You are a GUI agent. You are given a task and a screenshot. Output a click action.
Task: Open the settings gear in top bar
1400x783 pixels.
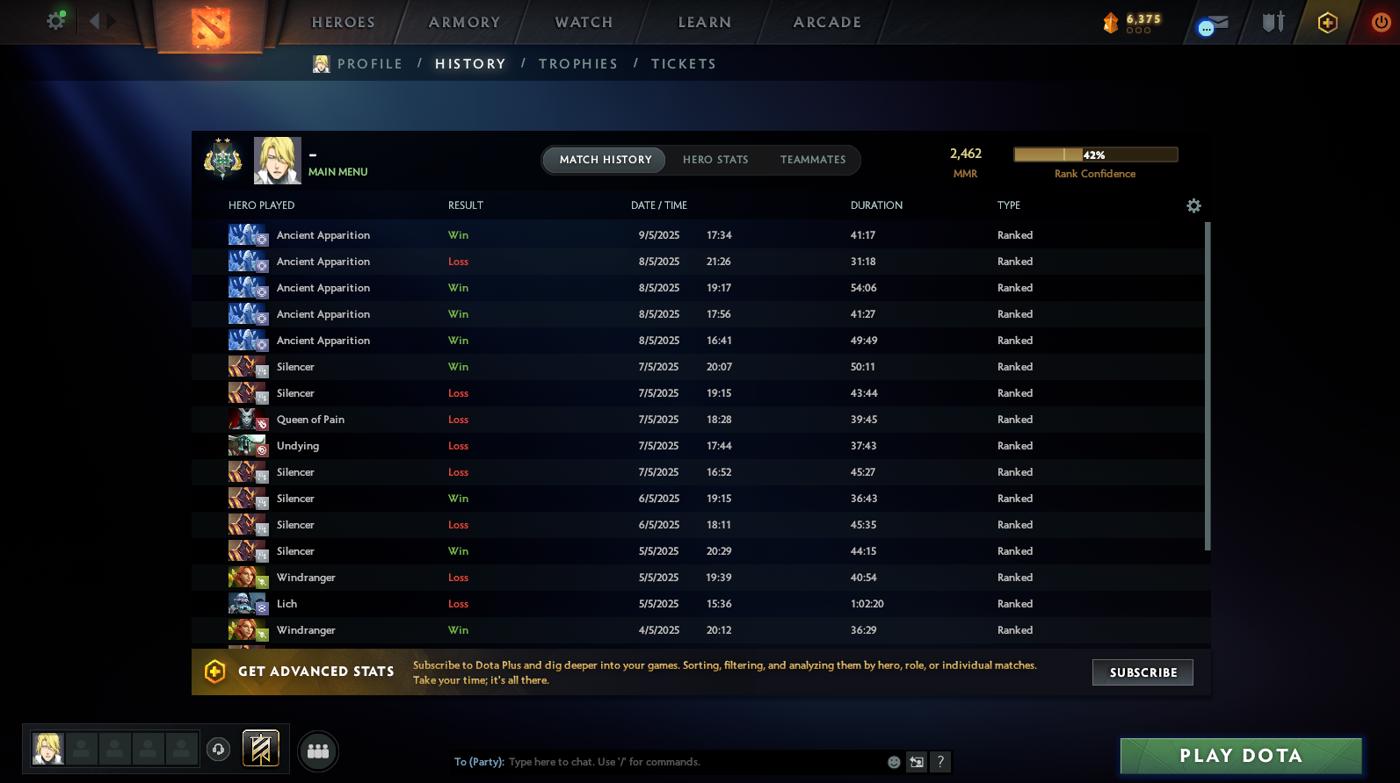tap(56, 20)
